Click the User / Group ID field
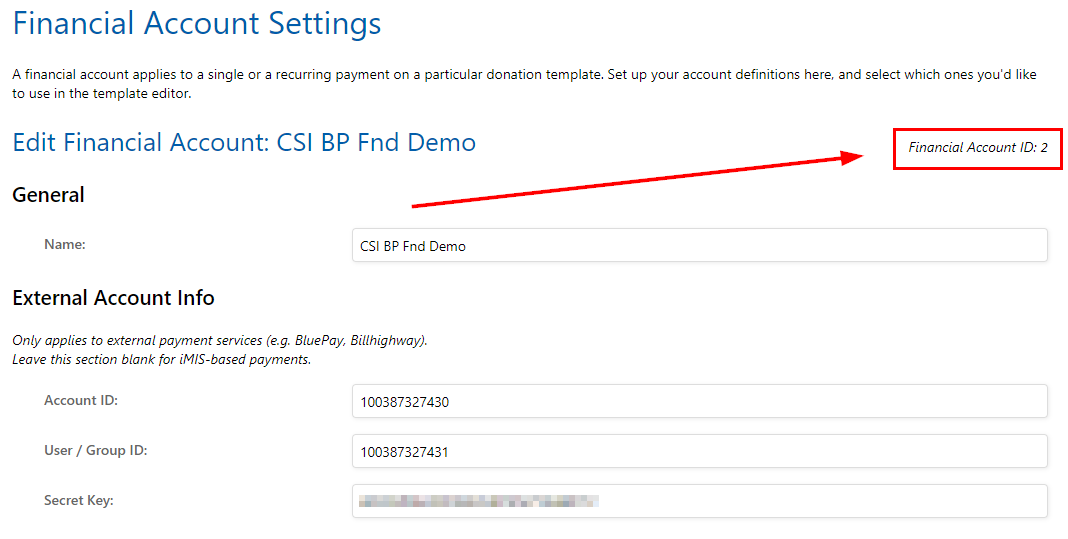1068x539 pixels. [x=699, y=452]
